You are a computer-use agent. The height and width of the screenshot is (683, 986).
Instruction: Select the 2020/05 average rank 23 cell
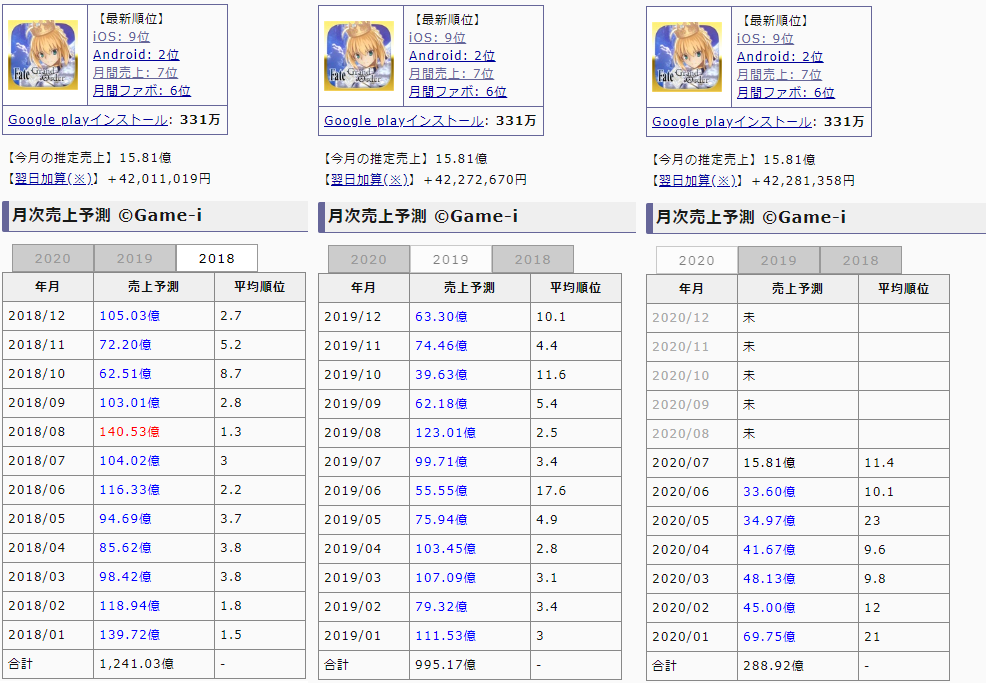tap(904, 521)
